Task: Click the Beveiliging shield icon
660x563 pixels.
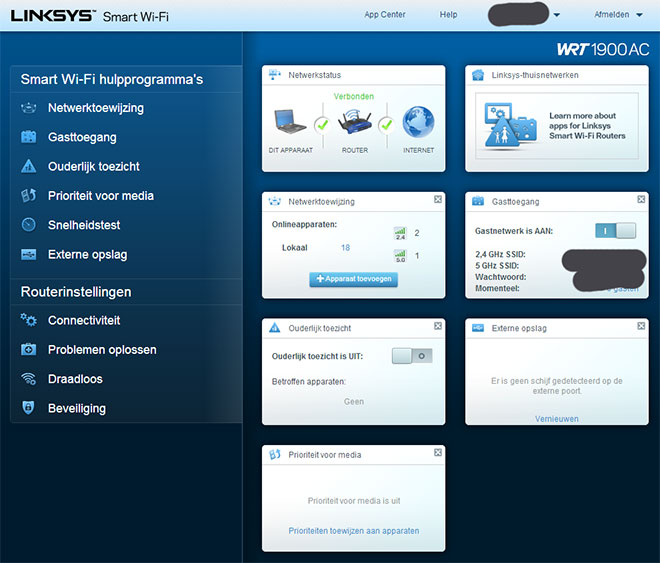Action: tap(28, 408)
